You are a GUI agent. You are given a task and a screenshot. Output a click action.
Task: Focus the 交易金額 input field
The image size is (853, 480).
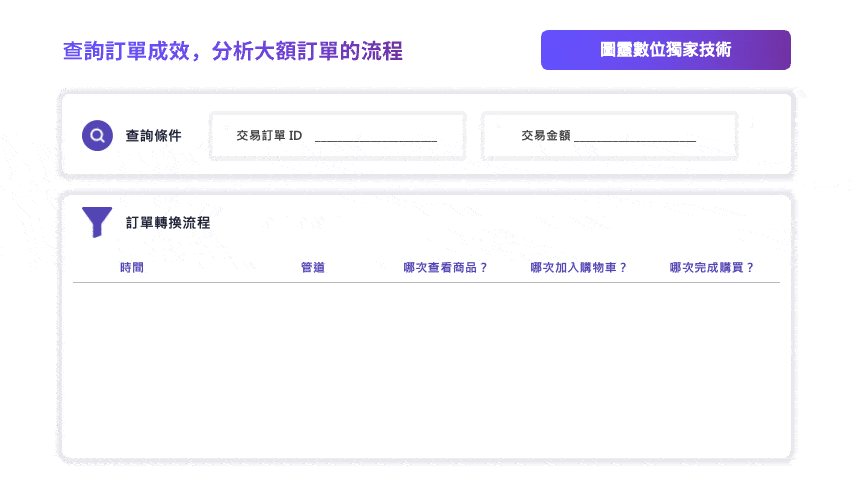tap(609, 136)
